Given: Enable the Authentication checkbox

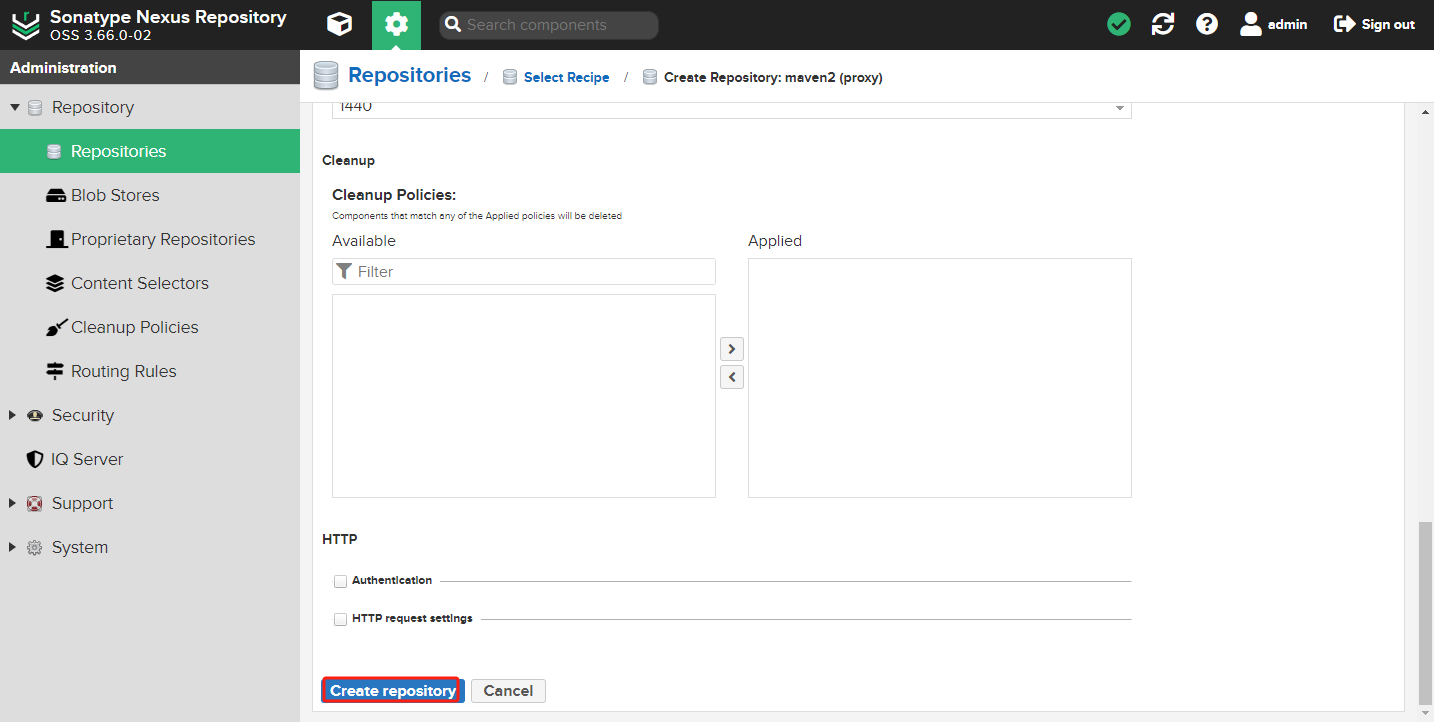Looking at the screenshot, I should point(341,581).
